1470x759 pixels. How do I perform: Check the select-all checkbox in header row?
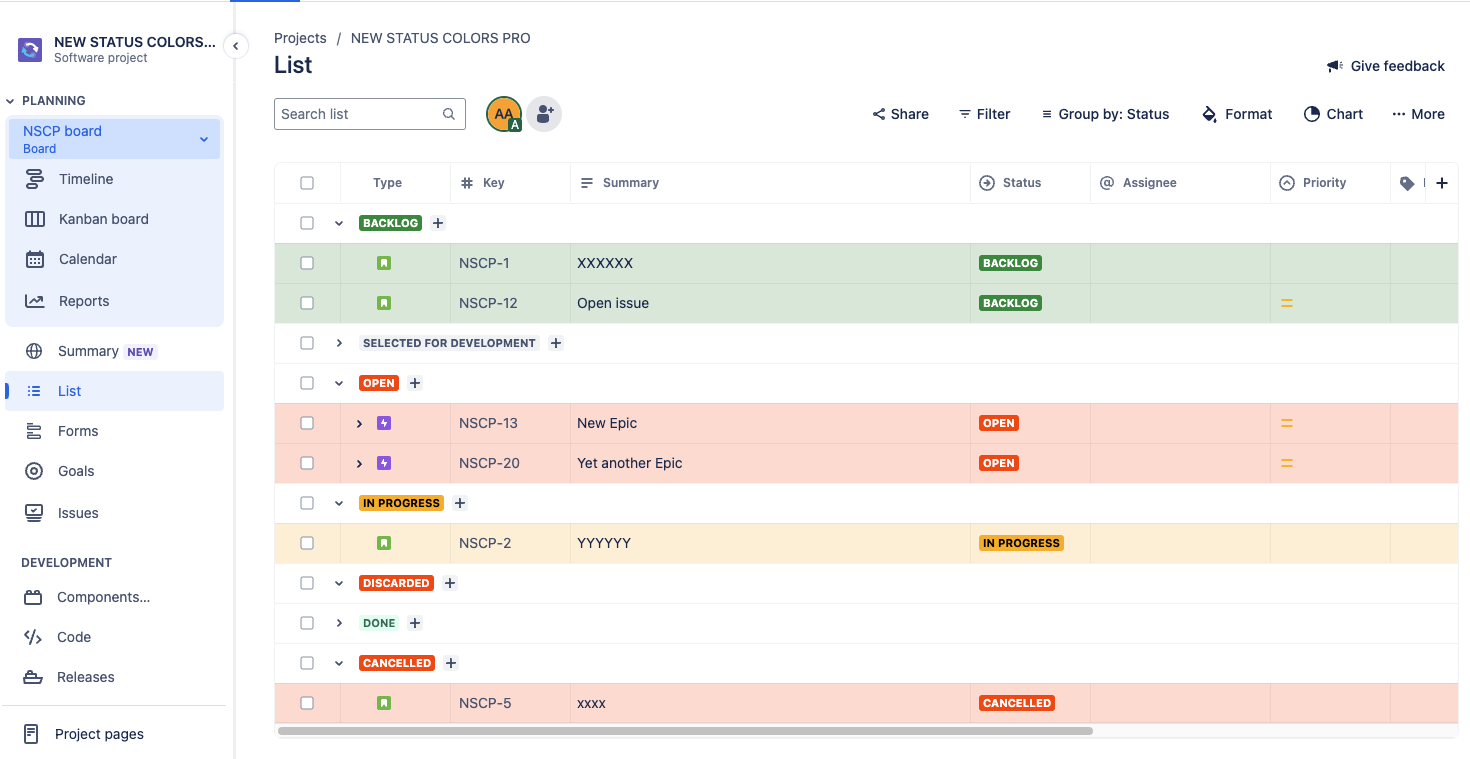point(307,183)
